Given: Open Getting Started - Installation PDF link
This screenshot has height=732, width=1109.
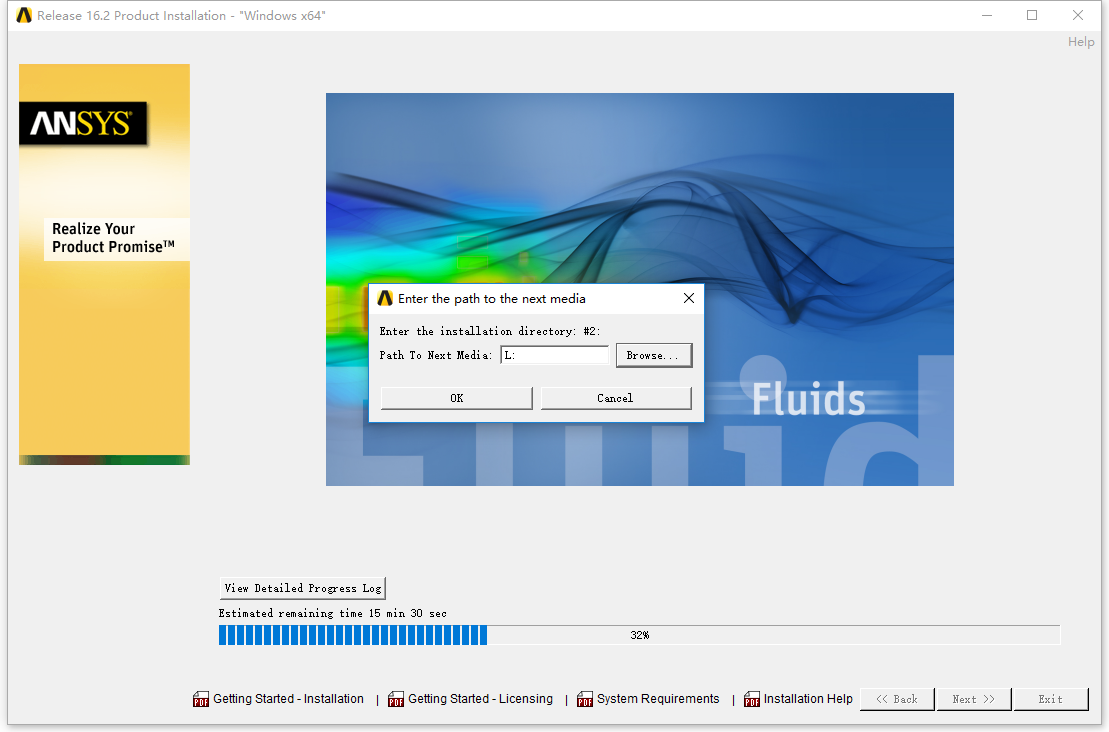Looking at the screenshot, I should pos(289,699).
